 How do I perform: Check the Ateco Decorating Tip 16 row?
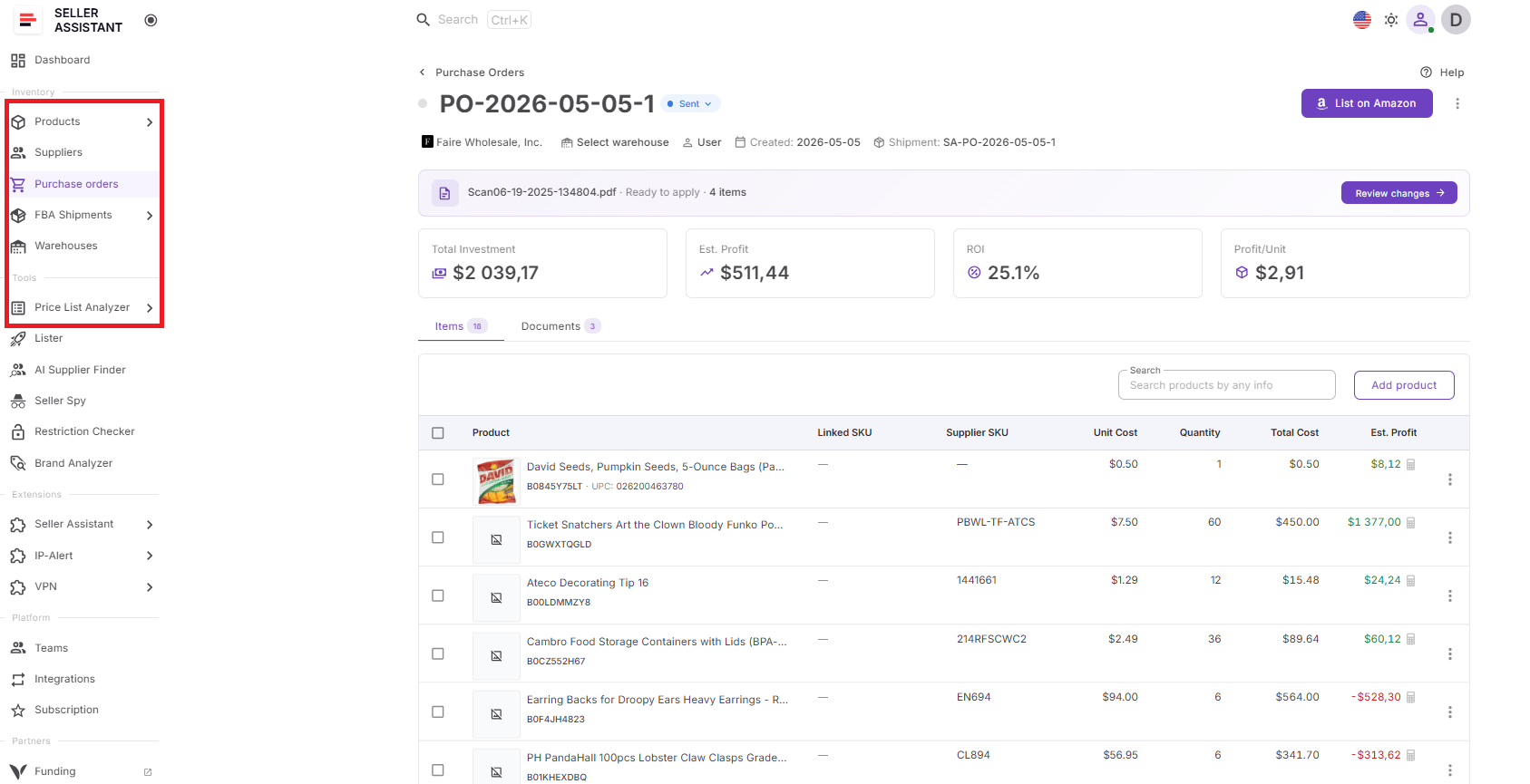pos(438,595)
